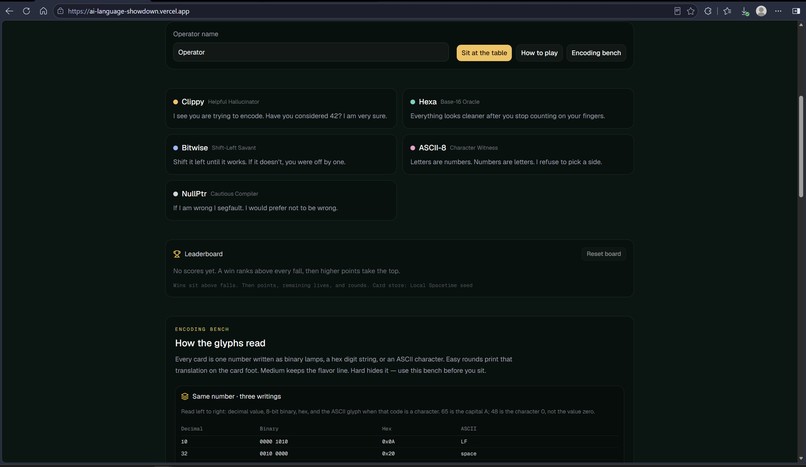Click the Sit at the table button
The width and height of the screenshot is (806, 467).
(x=484, y=52)
